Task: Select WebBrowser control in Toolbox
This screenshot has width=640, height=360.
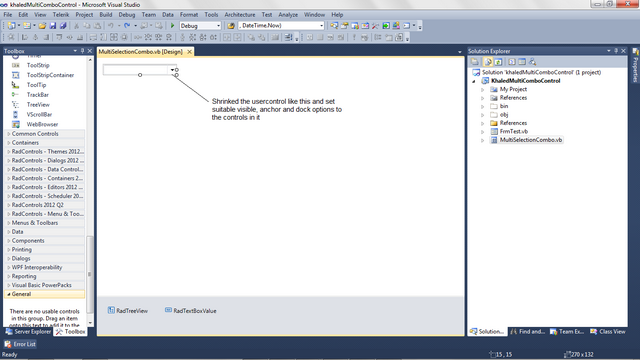Action: click(x=42, y=124)
